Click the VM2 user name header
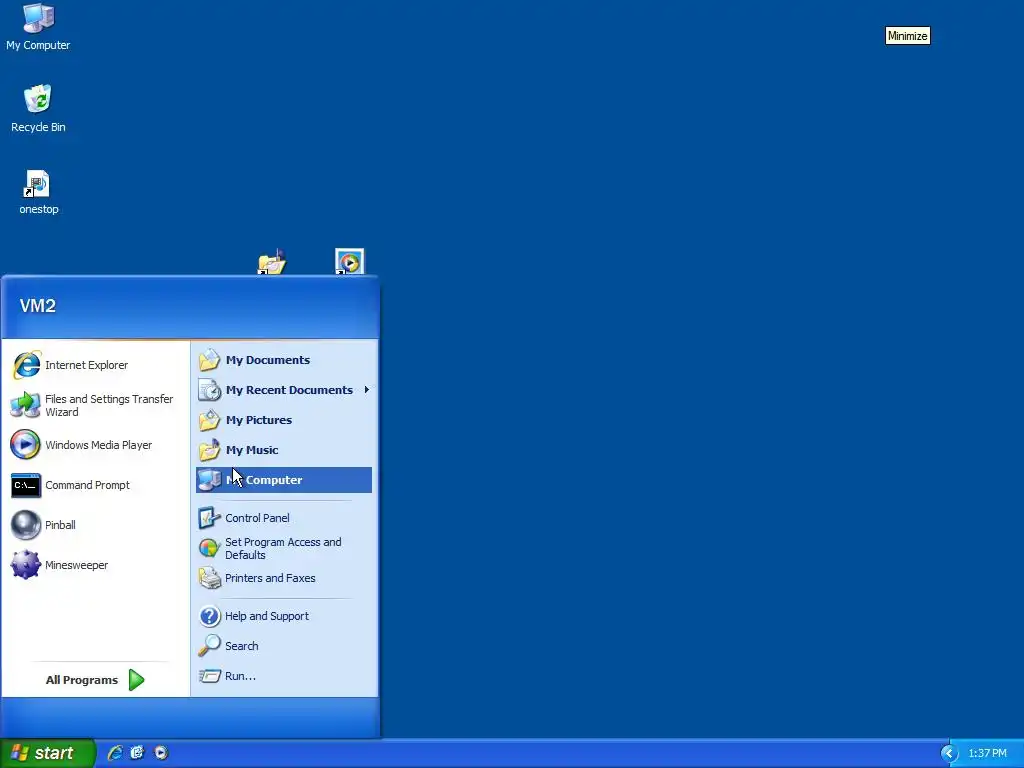The width and height of the screenshot is (1024, 768). coord(38,306)
